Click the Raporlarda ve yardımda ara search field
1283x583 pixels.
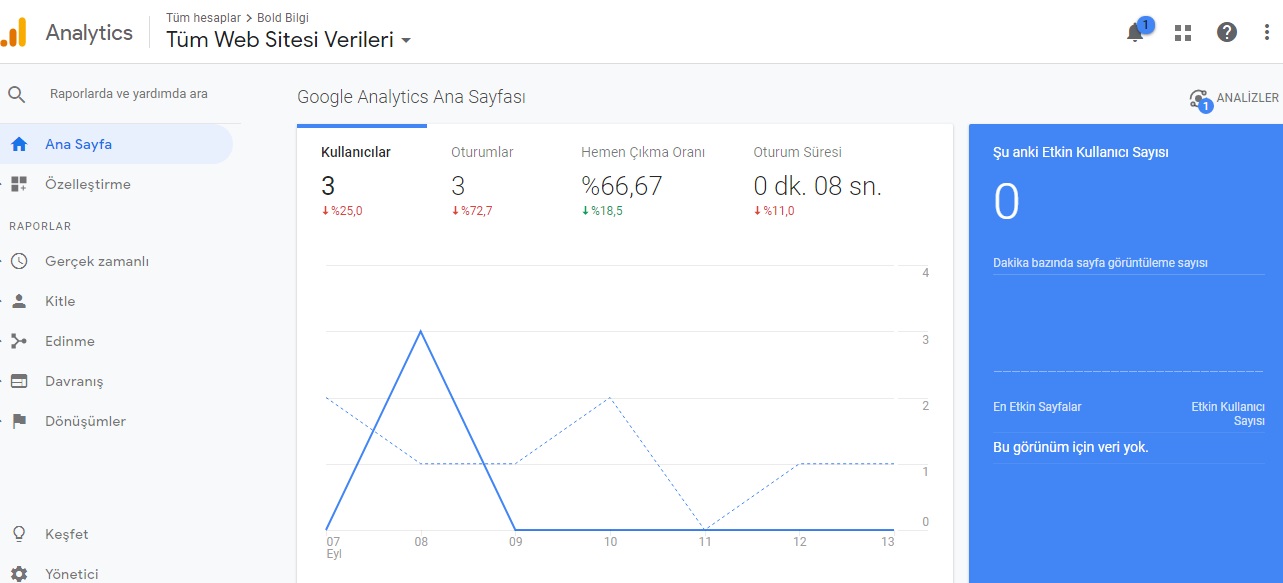pyautogui.click(x=129, y=94)
